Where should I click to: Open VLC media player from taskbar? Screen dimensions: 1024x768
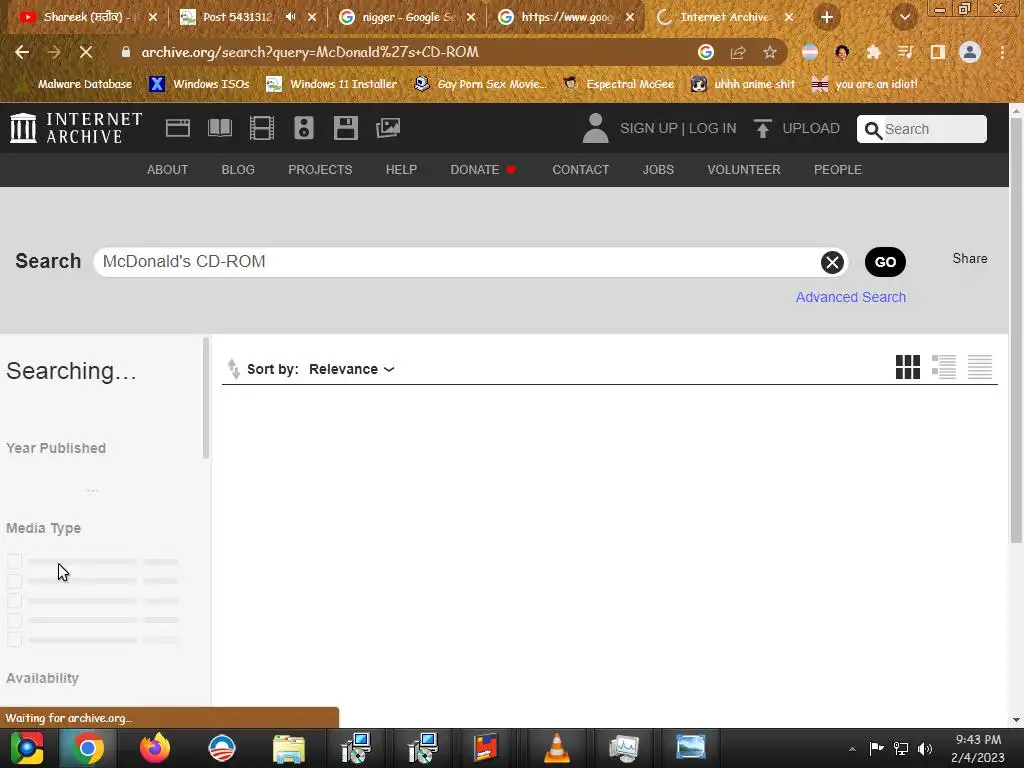point(556,748)
